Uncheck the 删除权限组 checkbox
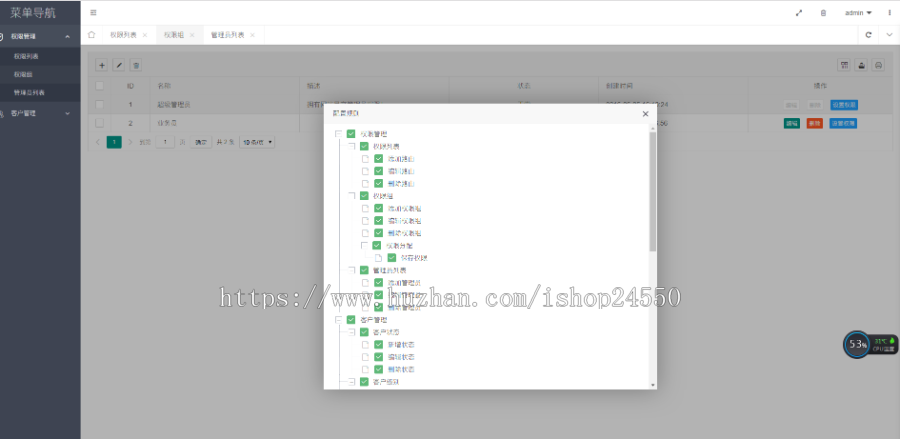The height and width of the screenshot is (439, 900). 378,233
